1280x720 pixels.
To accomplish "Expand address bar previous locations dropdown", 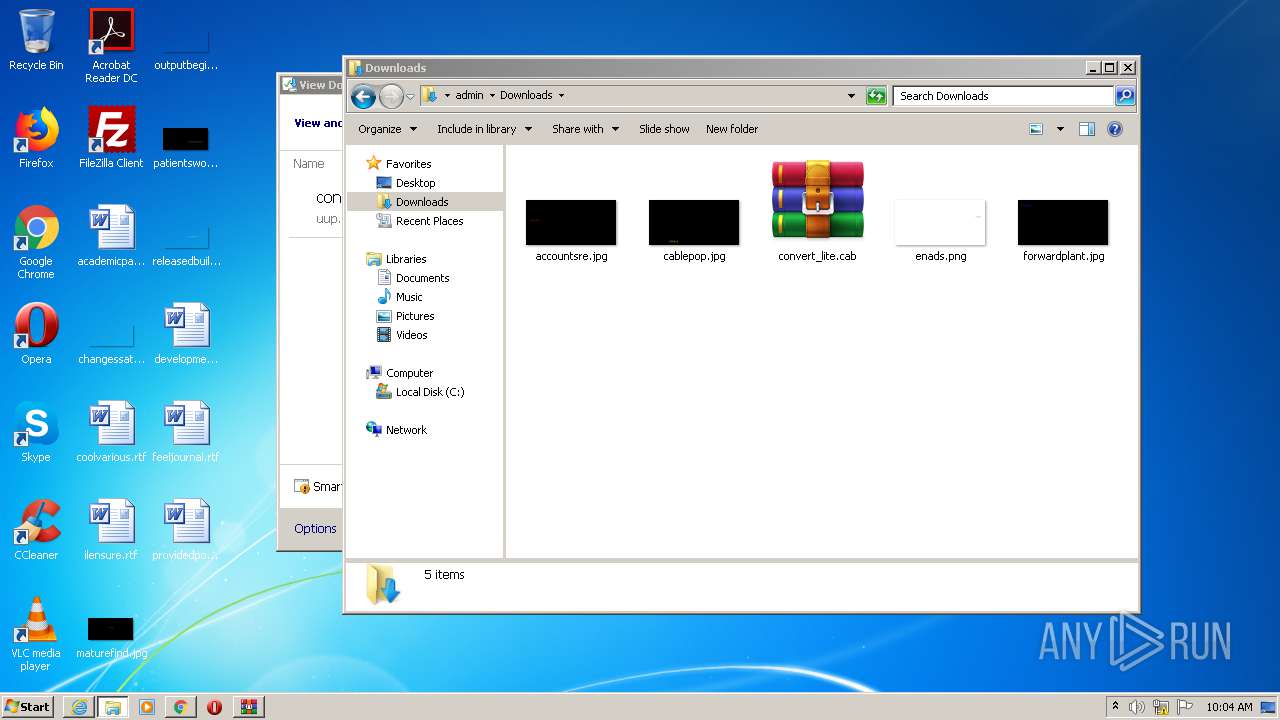I will coord(851,96).
